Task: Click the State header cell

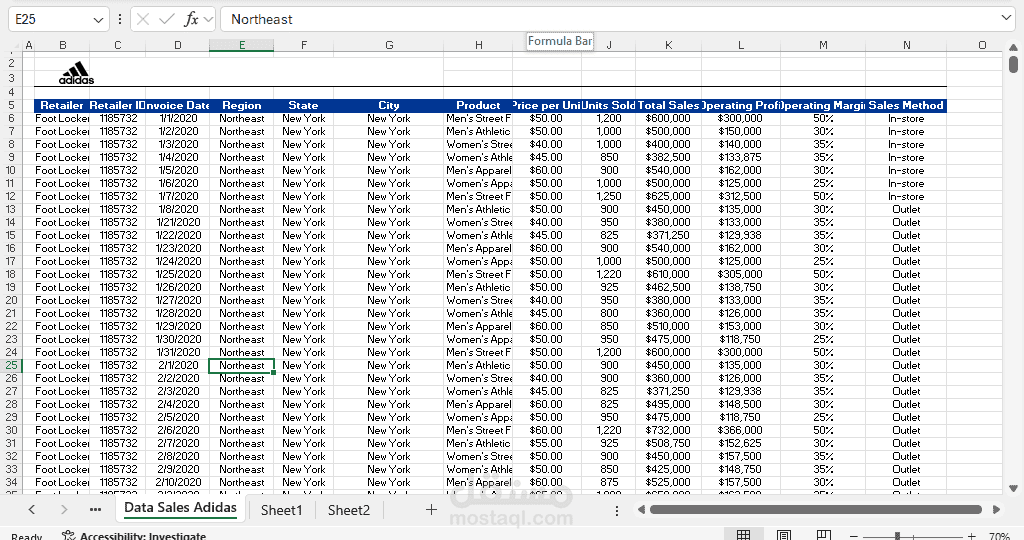Action: tap(304, 106)
